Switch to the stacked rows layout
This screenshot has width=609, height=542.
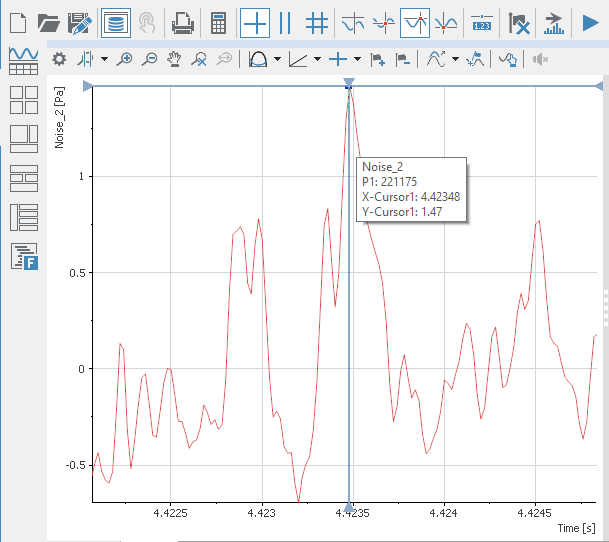[24, 178]
